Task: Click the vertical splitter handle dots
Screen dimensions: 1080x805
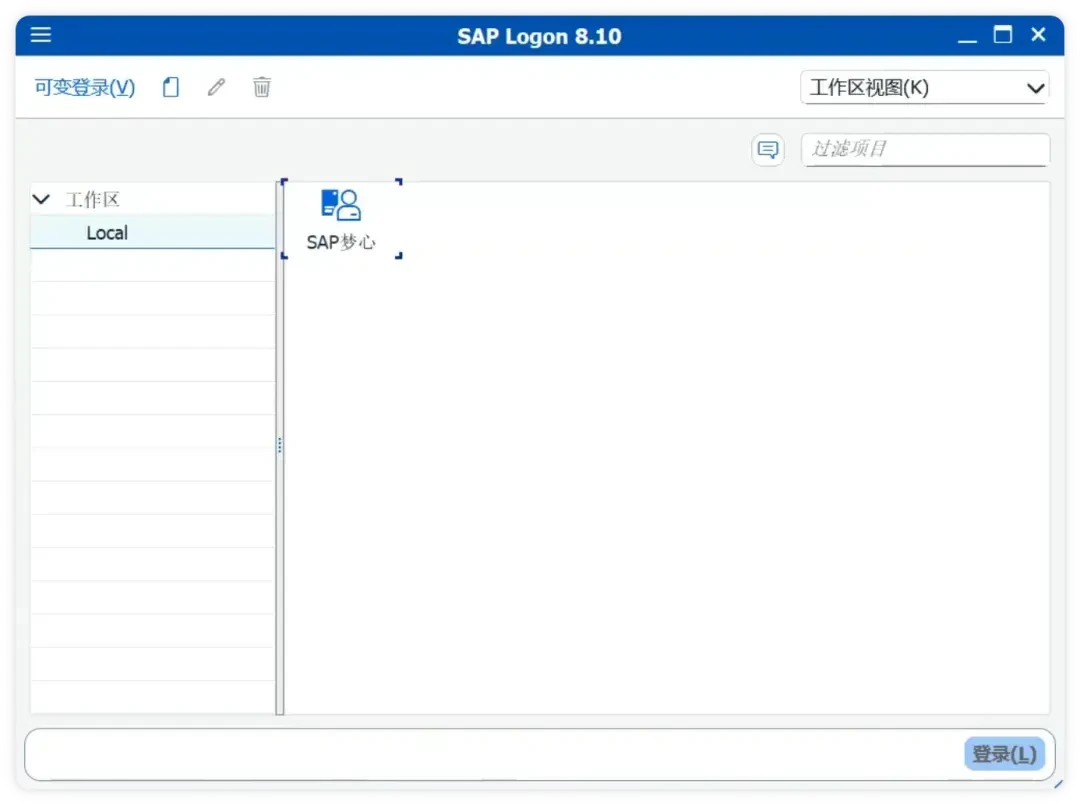Action: (x=280, y=446)
